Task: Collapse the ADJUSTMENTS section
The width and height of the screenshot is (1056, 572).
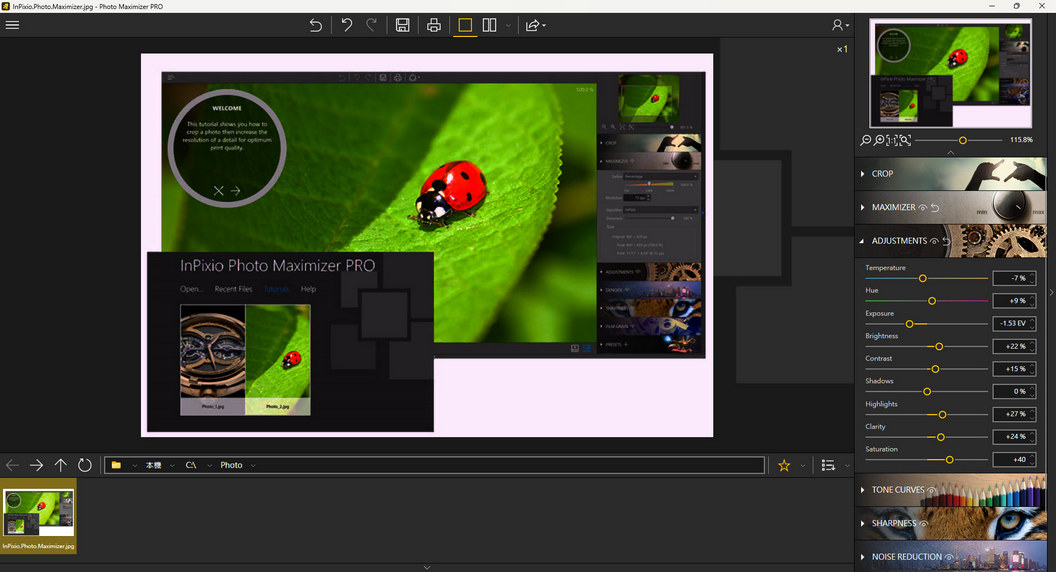Action: [863, 241]
